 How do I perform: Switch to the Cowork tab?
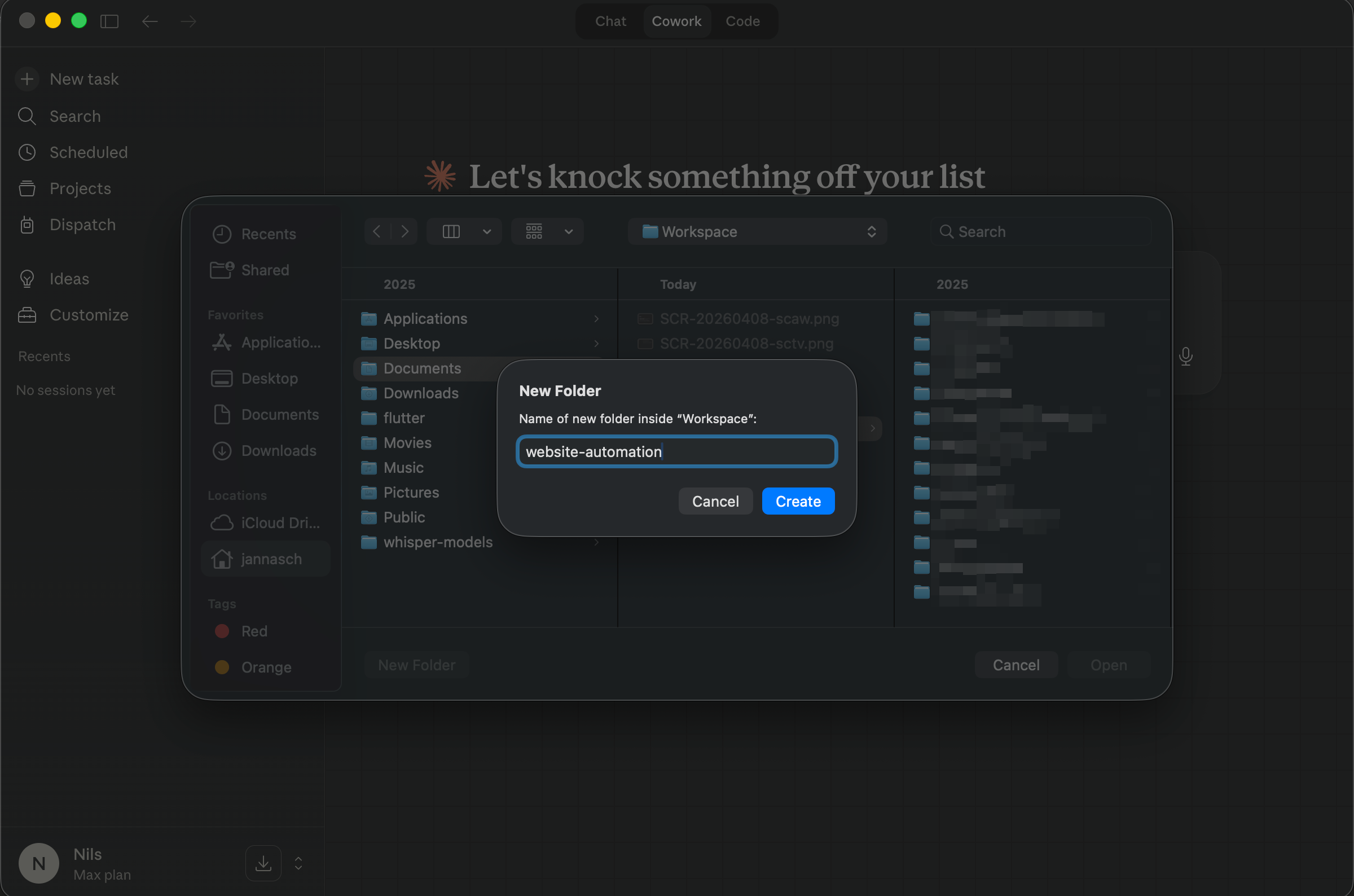[x=676, y=21]
